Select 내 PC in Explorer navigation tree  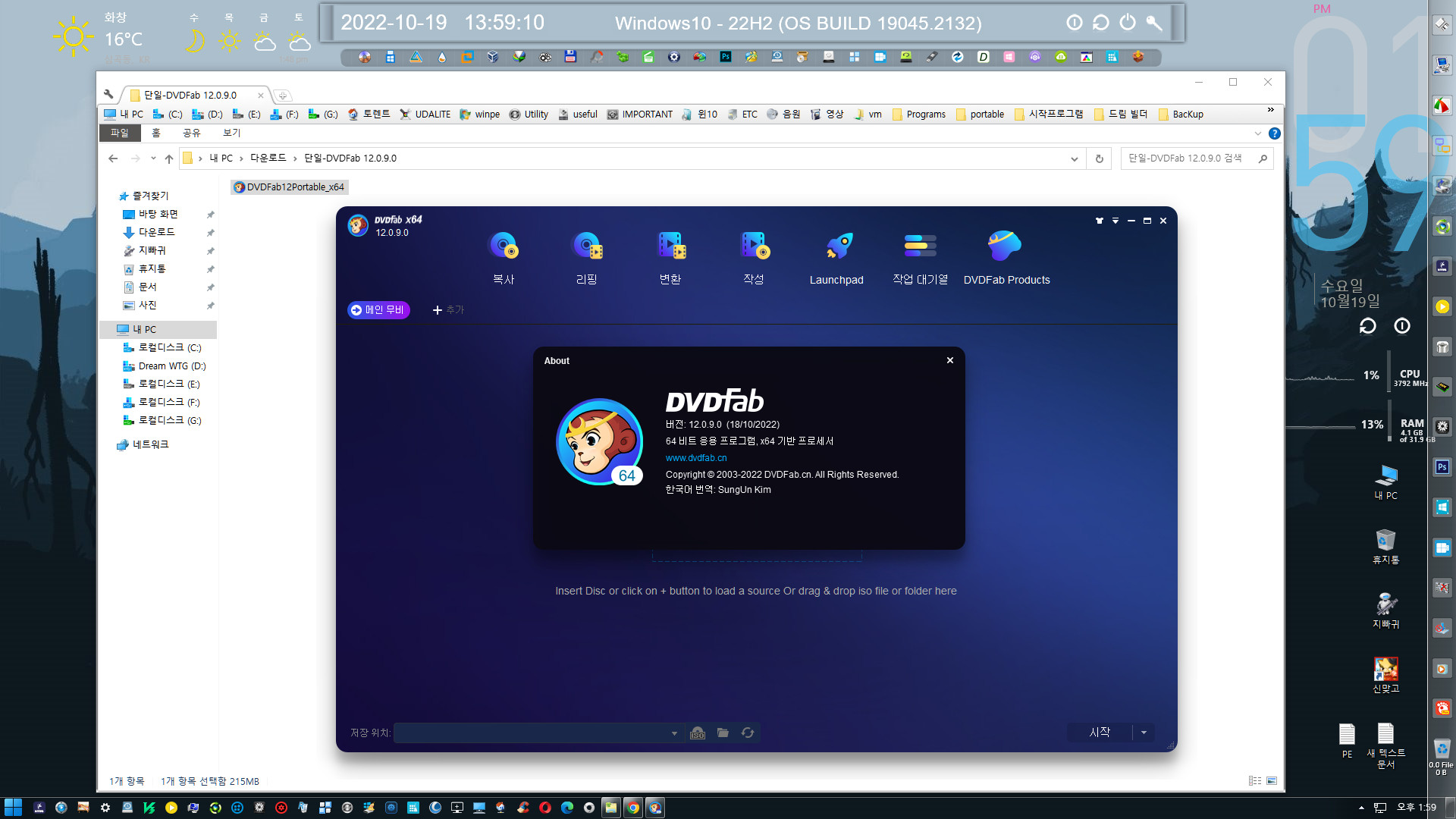click(144, 329)
